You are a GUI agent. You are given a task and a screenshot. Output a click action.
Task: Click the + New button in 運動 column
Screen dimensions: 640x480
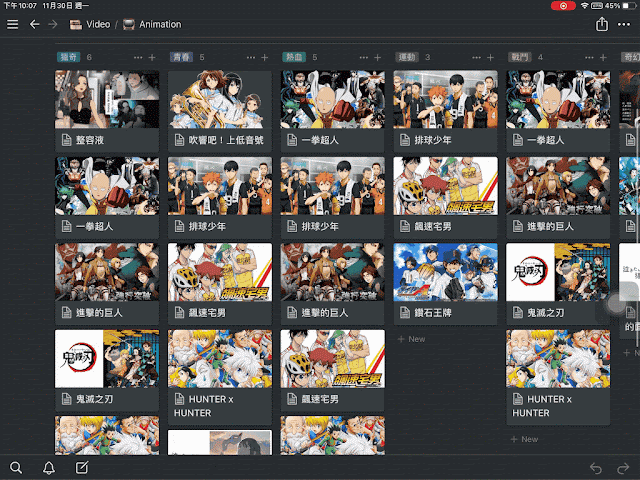pos(411,339)
